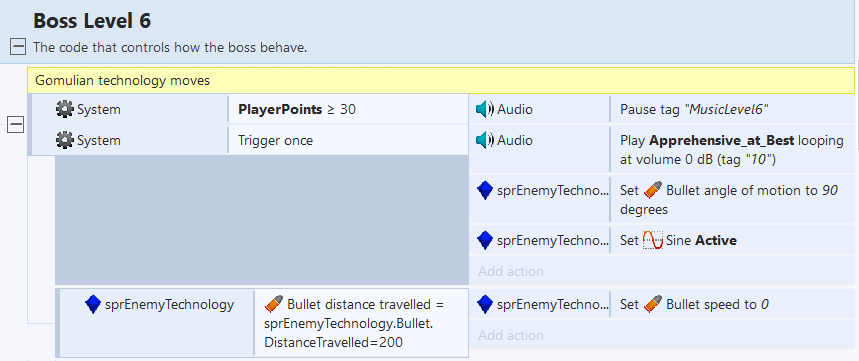The image size is (859, 361).
Task: Select the Gomulian technology moves comment
Action: [441, 81]
